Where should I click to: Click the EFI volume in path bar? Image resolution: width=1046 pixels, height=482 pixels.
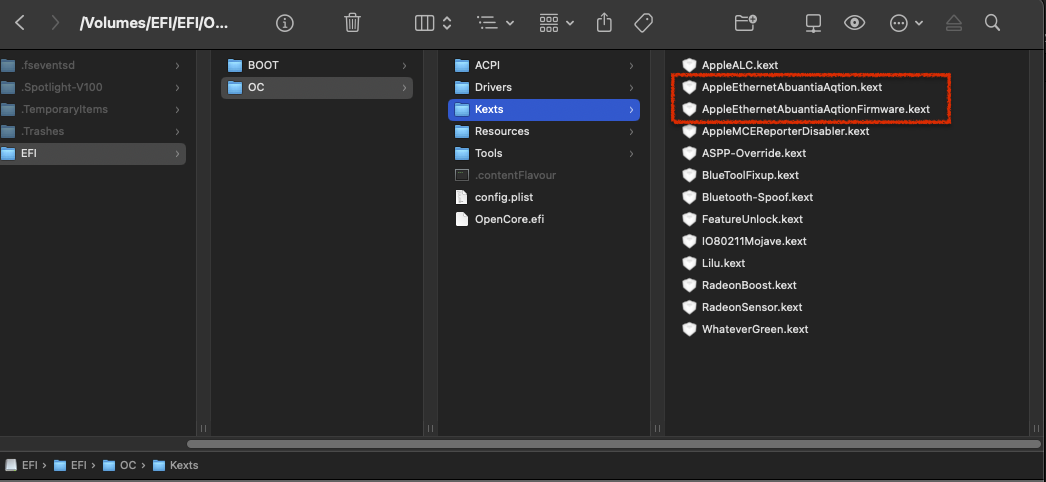pyautogui.click(x=22, y=465)
